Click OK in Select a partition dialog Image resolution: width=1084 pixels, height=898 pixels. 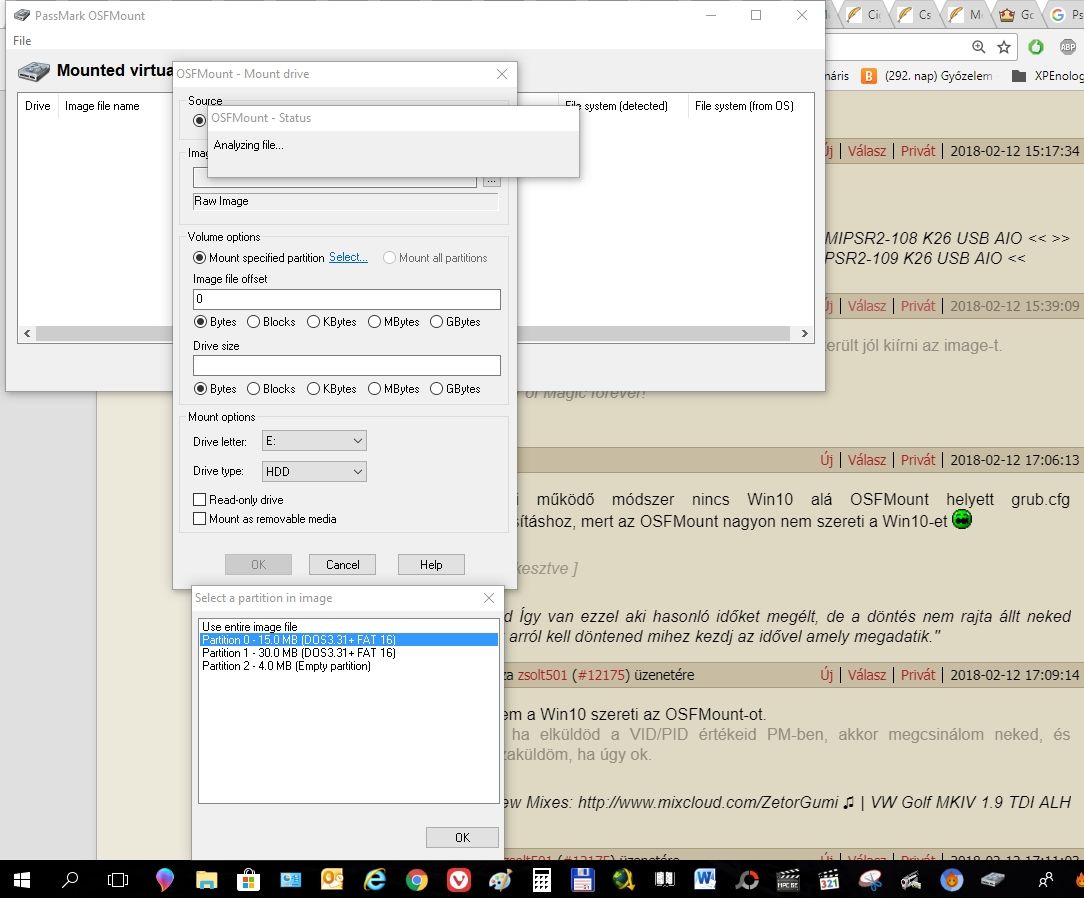click(x=462, y=837)
